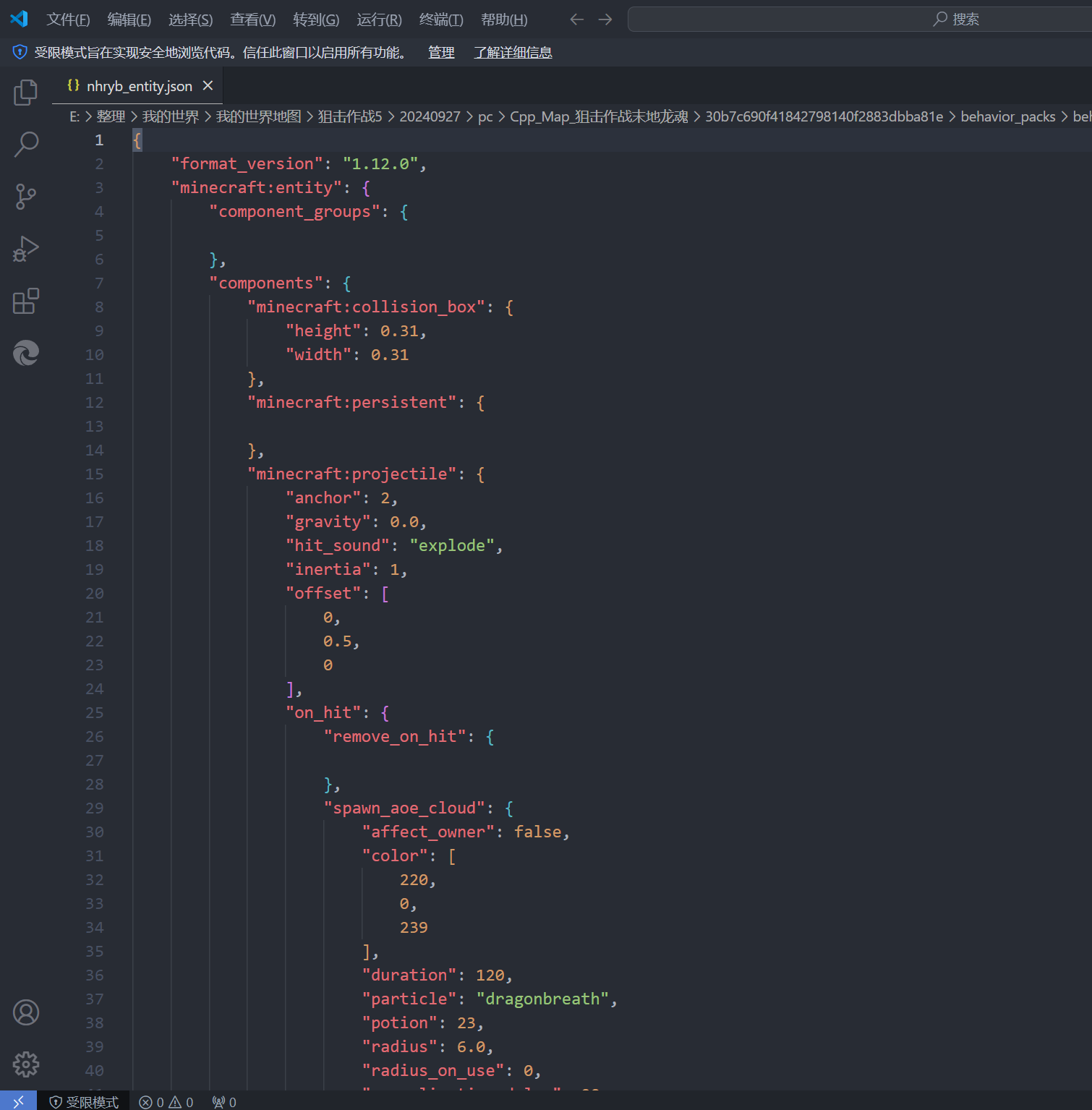Open the 文件(F) menu
The image size is (1092, 1110).
tap(68, 20)
